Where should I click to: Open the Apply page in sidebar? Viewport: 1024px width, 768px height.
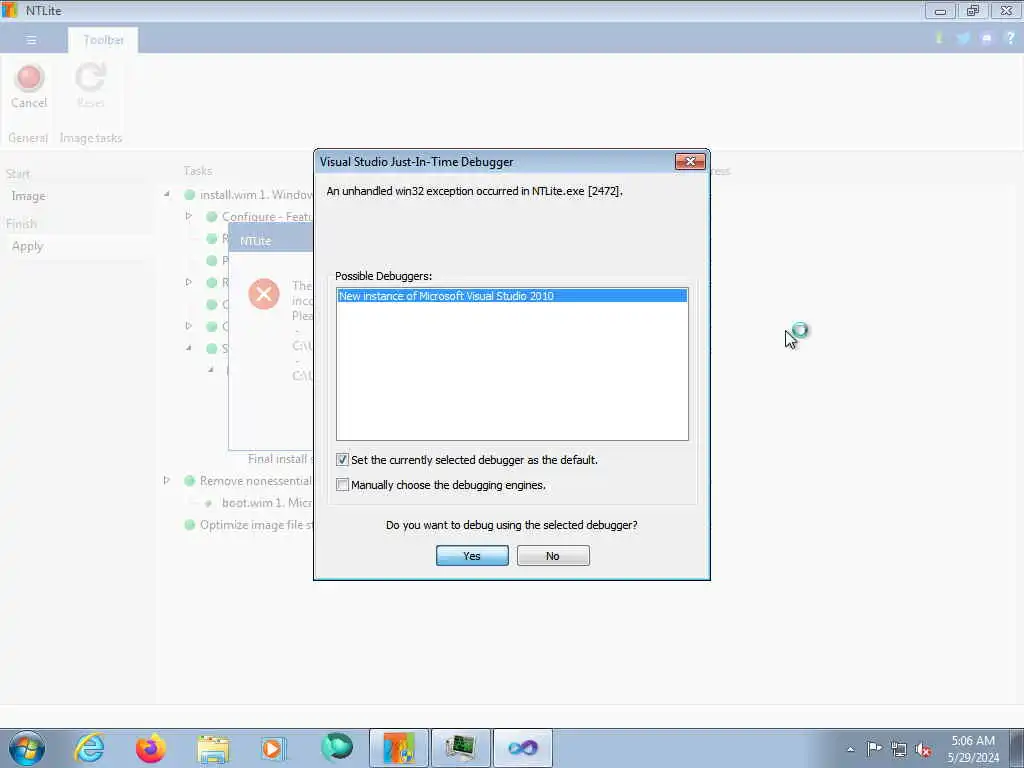pyautogui.click(x=27, y=246)
